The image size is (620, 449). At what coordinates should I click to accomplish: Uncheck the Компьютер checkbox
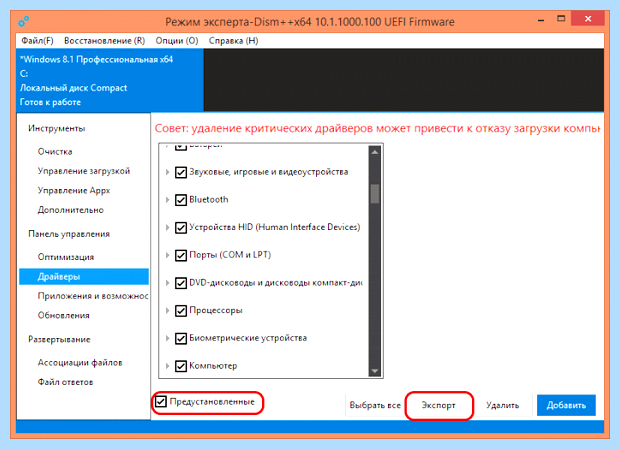point(181,366)
